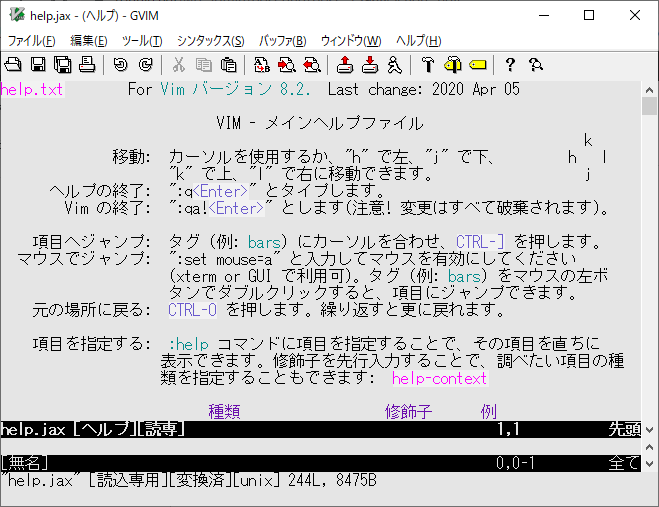Screen dimensions: 659x507
Task: Open the ツール(T) menu
Action: tap(142, 41)
